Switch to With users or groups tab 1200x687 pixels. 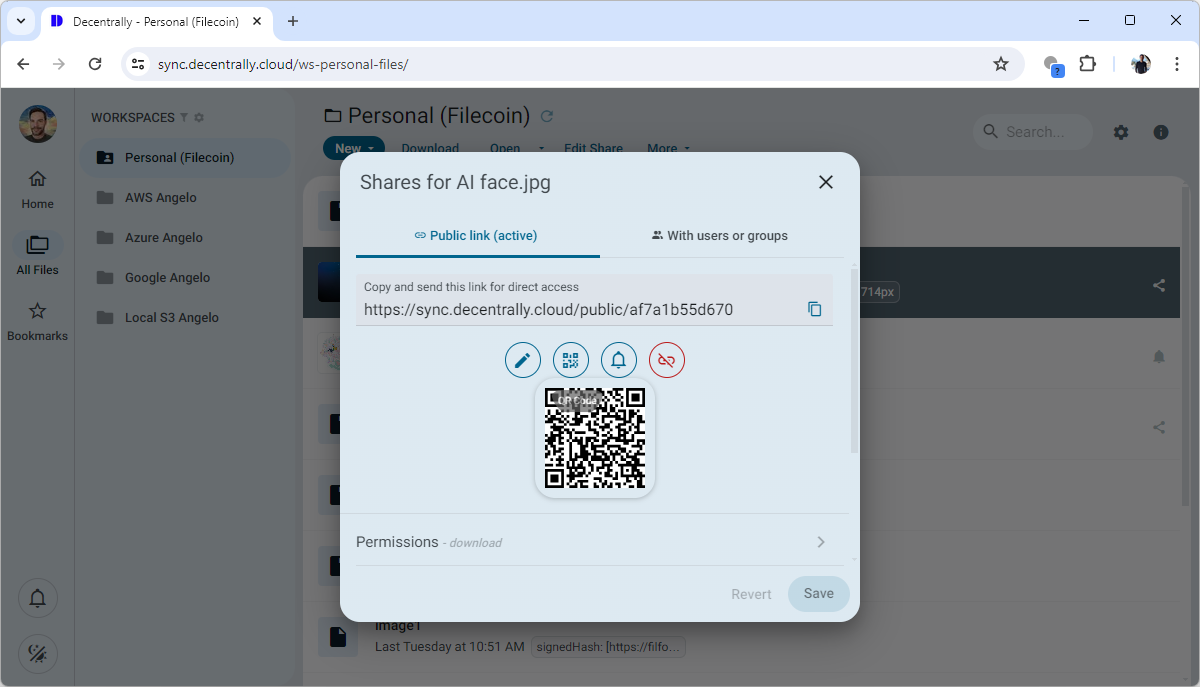click(x=719, y=236)
